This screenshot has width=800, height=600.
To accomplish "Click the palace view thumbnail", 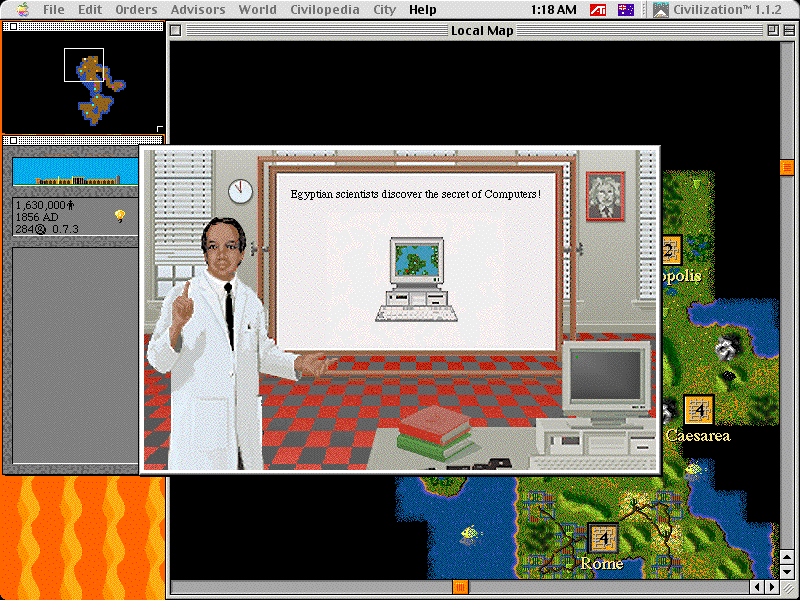I will (75, 171).
